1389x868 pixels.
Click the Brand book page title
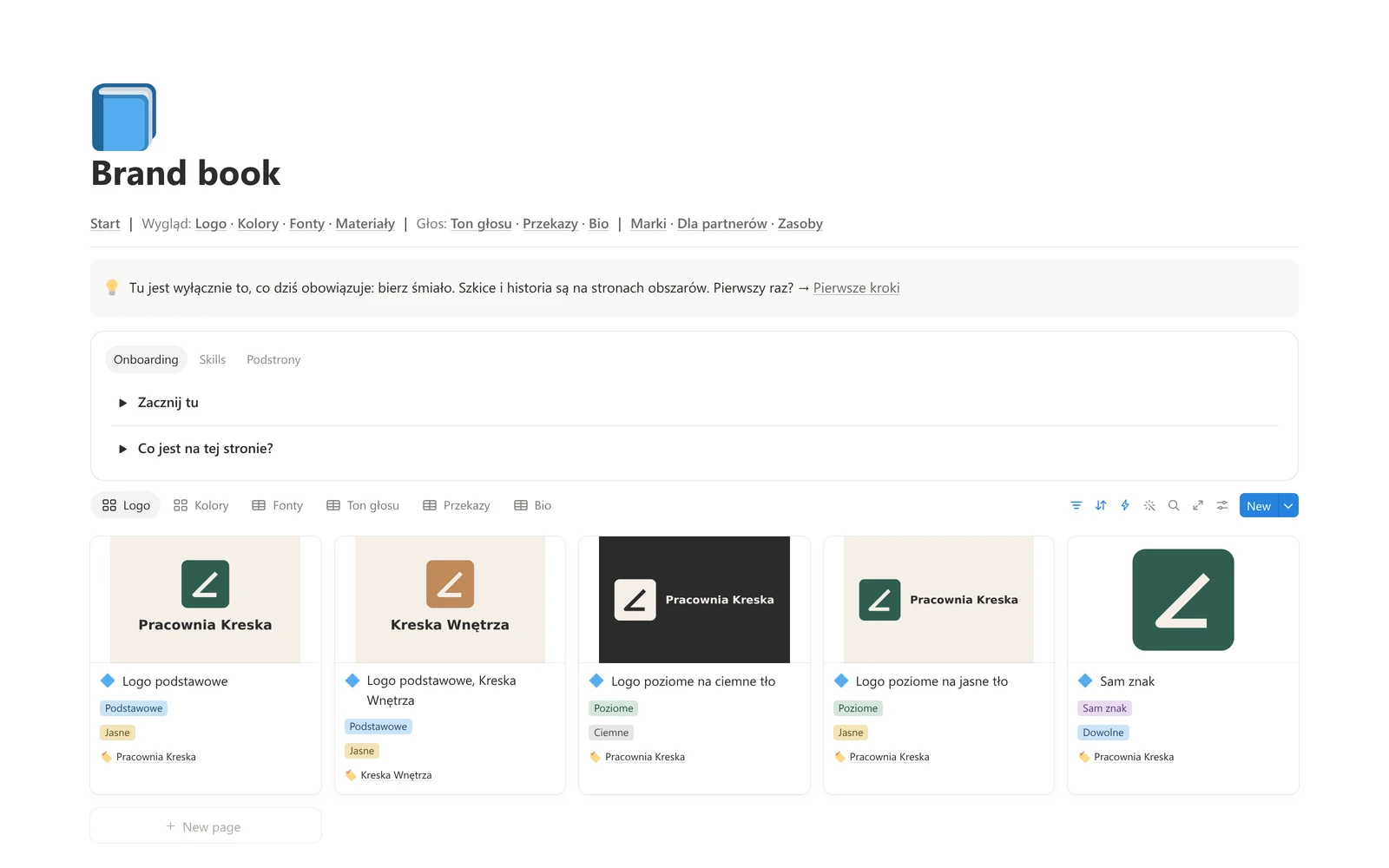point(186,173)
